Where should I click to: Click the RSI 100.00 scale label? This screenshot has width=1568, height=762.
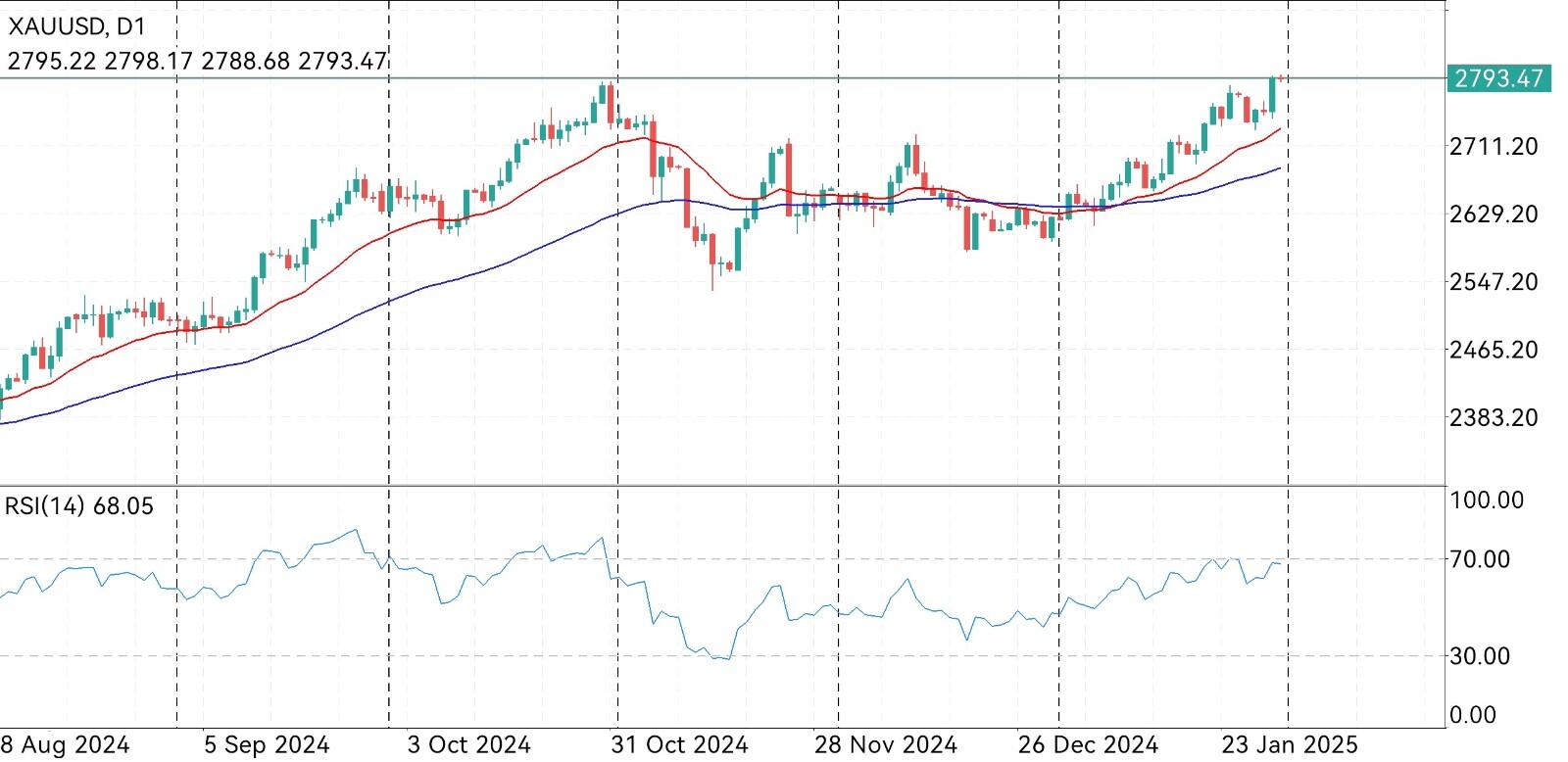1488,500
